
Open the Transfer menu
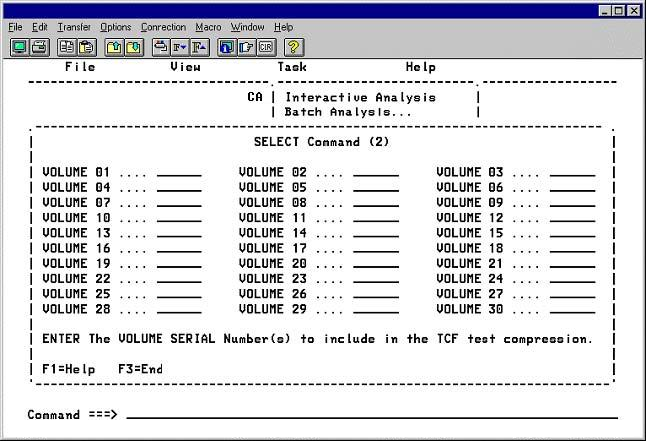pos(74,27)
